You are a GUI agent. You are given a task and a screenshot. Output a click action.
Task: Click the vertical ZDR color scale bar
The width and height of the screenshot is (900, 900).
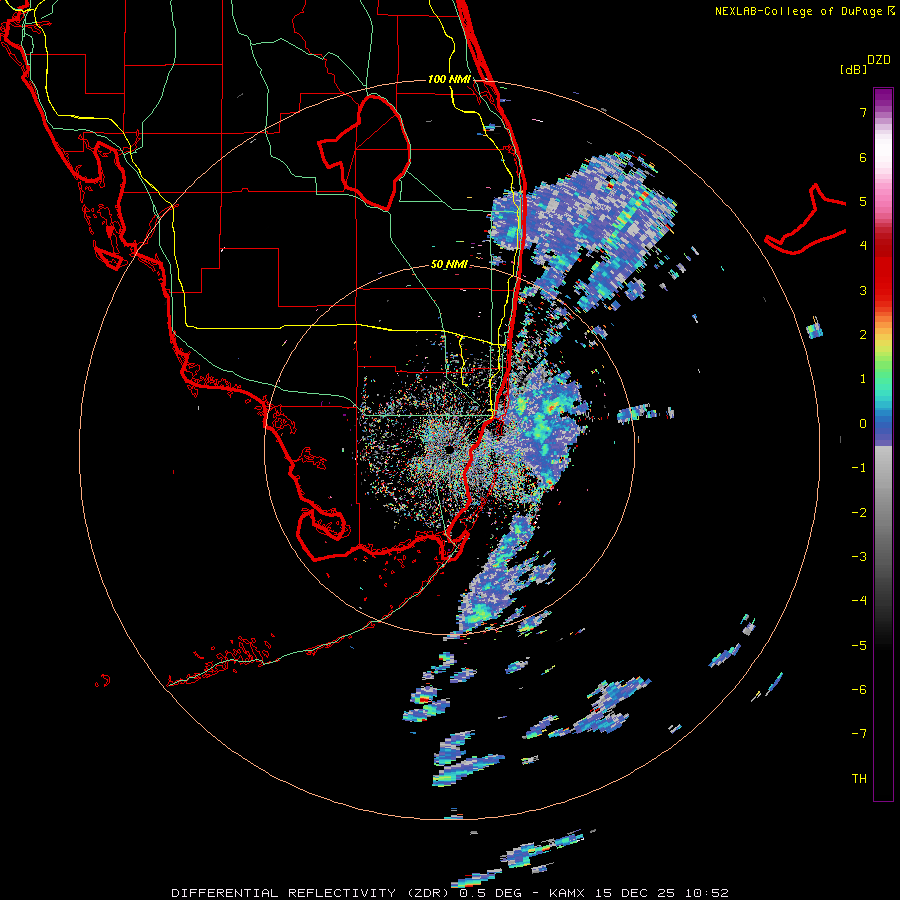[883, 444]
